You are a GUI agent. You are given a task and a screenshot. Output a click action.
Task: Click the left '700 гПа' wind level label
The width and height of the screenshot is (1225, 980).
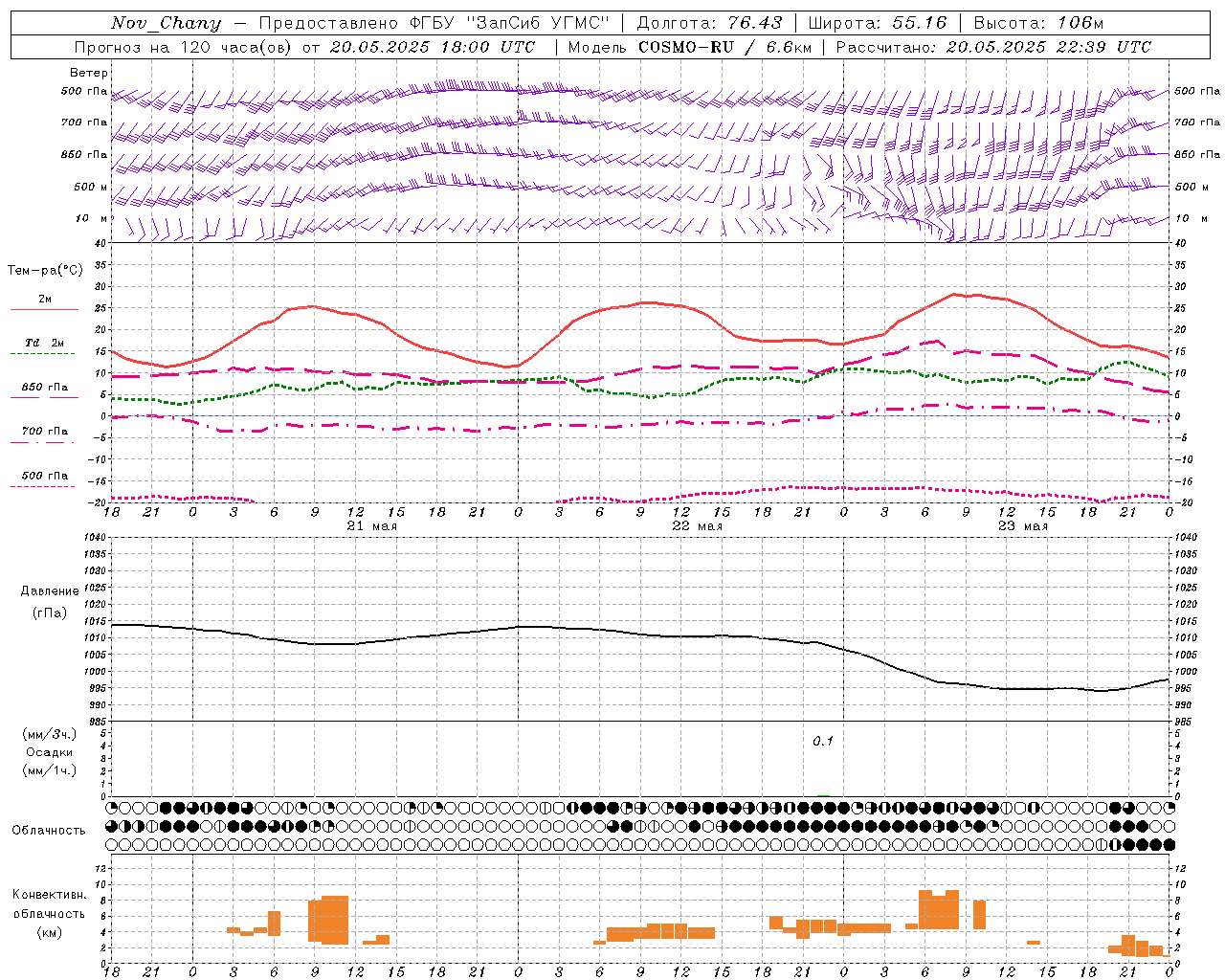pos(84,122)
